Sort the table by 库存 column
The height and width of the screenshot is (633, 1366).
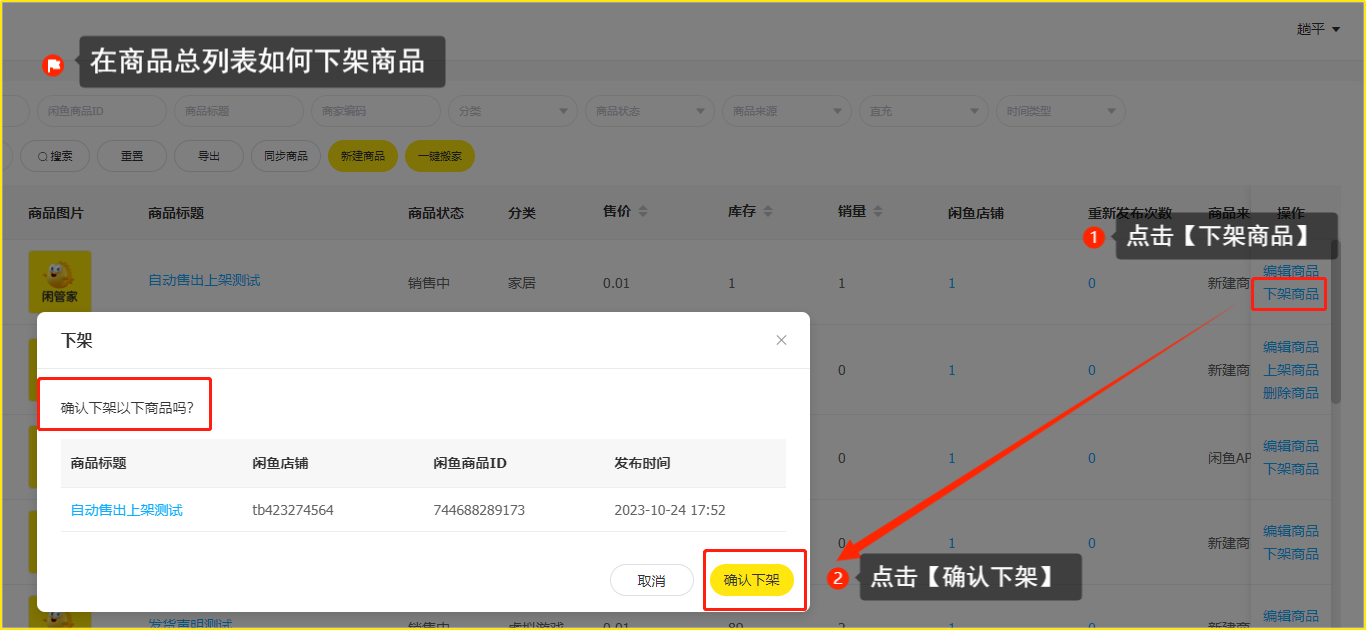(768, 212)
